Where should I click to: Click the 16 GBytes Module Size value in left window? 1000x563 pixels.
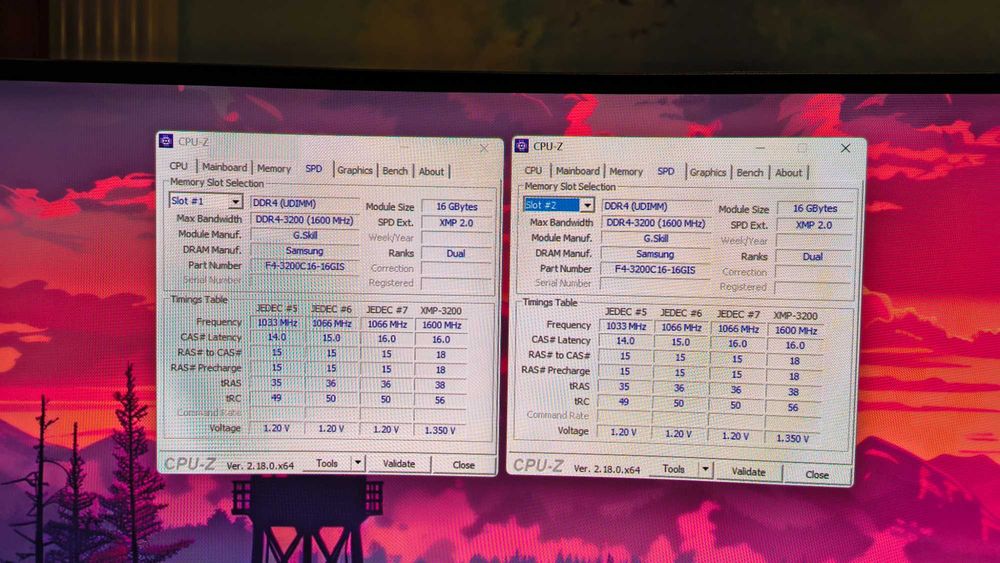[457, 207]
